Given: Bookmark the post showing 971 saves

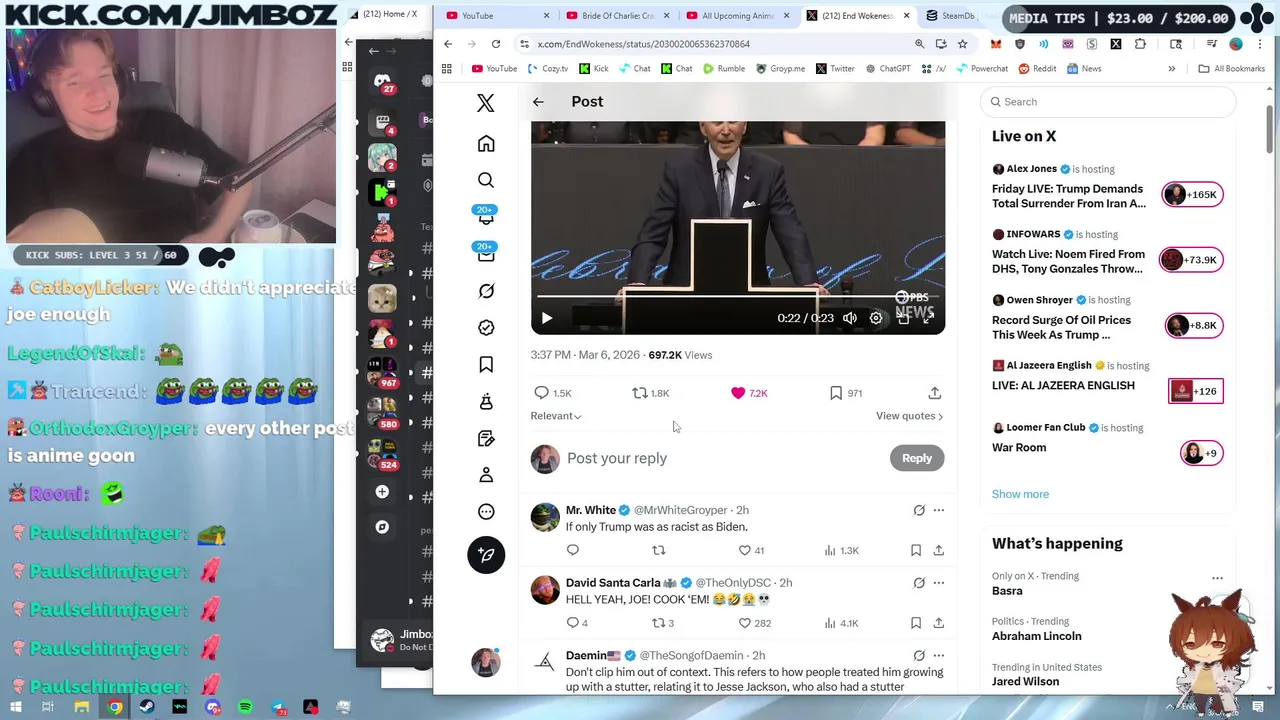Looking at the screenshot, I should pos(836,393).
